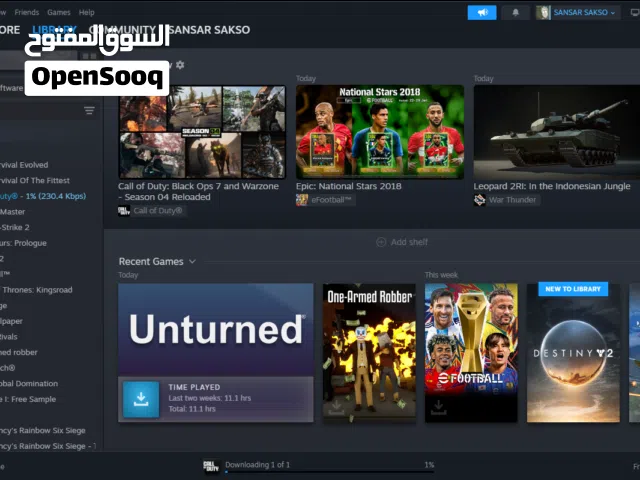Click the eFootball™ game tag label
640x480 pixels.
click(331, 200)
